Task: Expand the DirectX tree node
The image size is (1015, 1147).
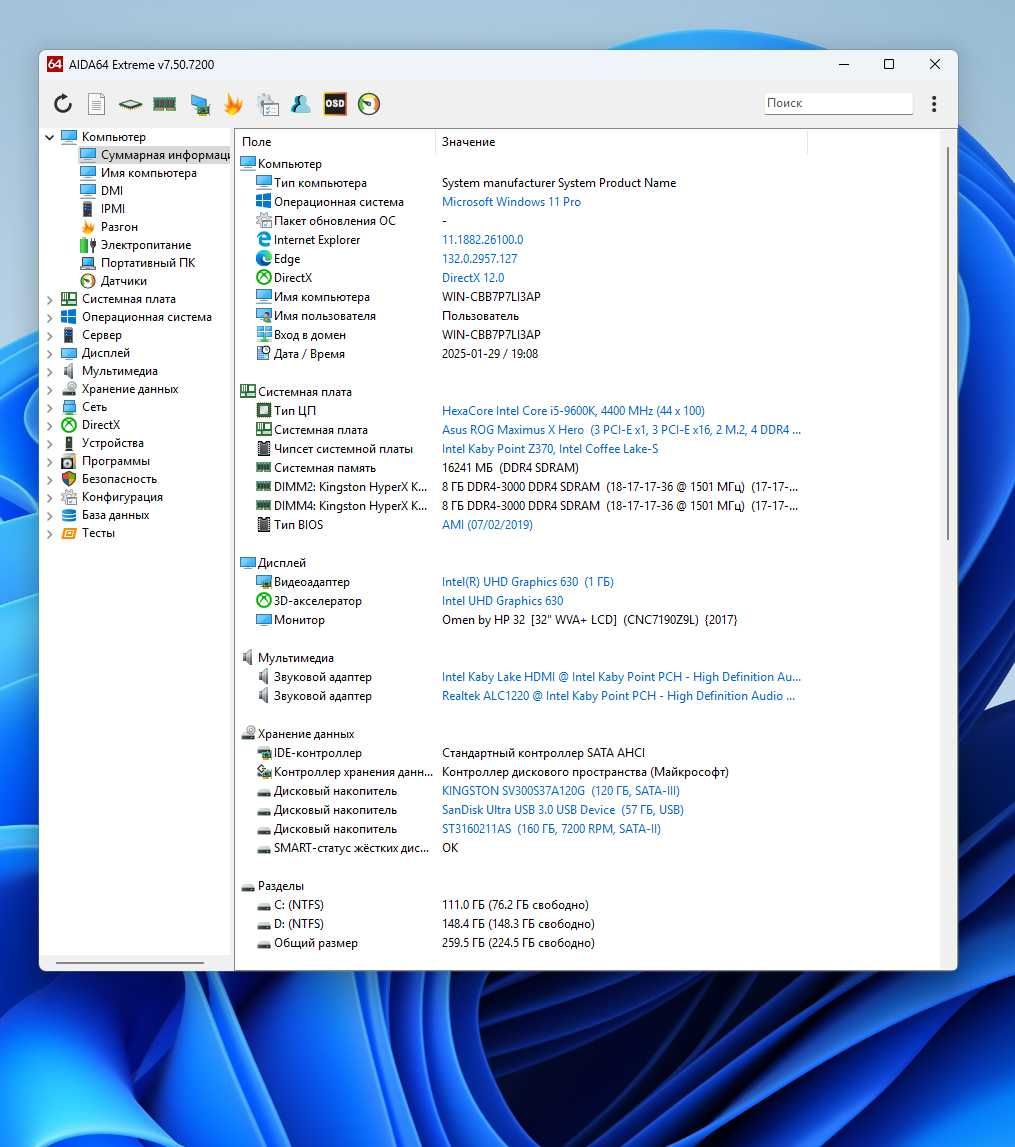Action: pos(50,425)
